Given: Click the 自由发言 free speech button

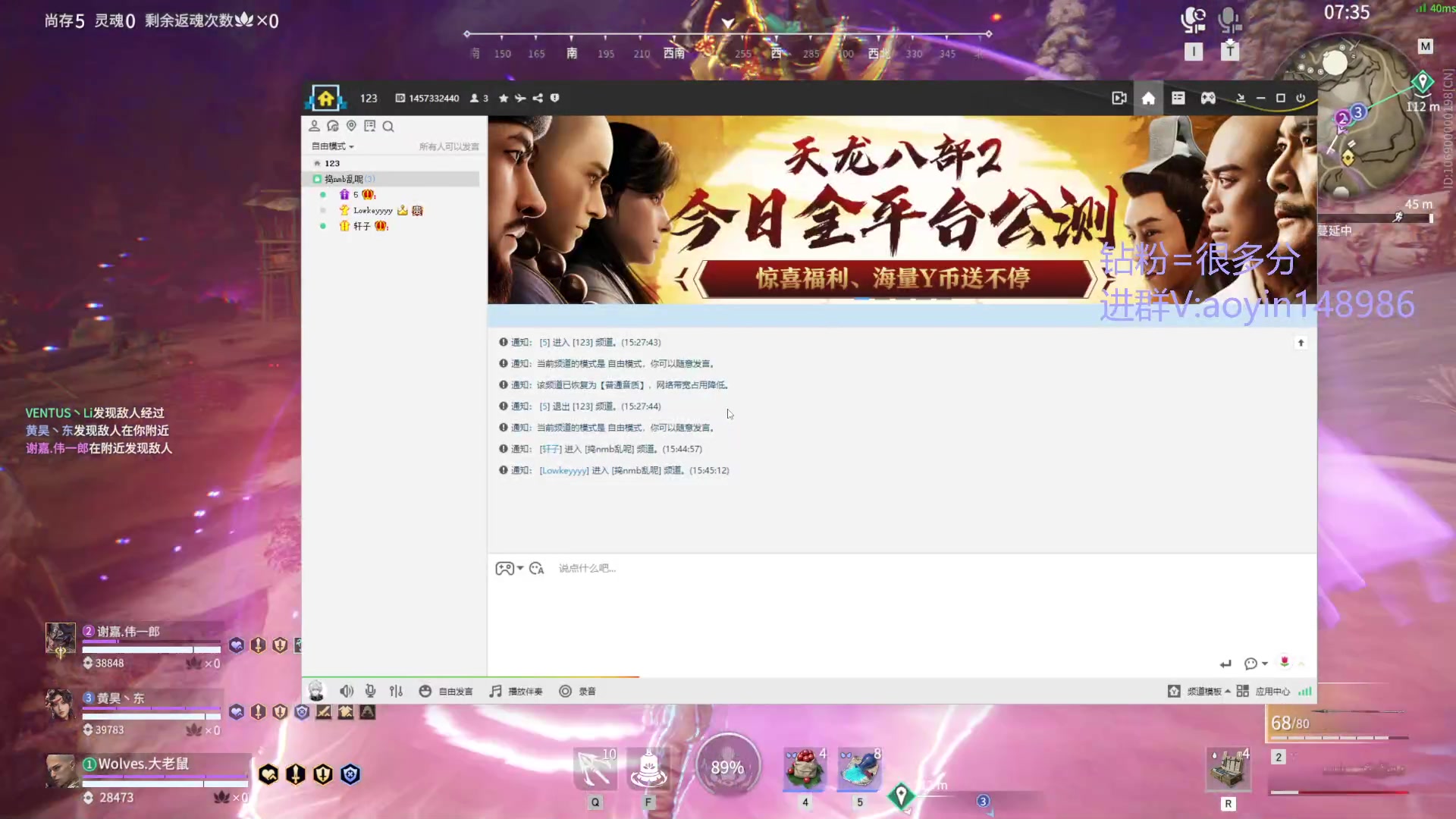Looking at the screenshot, I should (x=446, y=691).
